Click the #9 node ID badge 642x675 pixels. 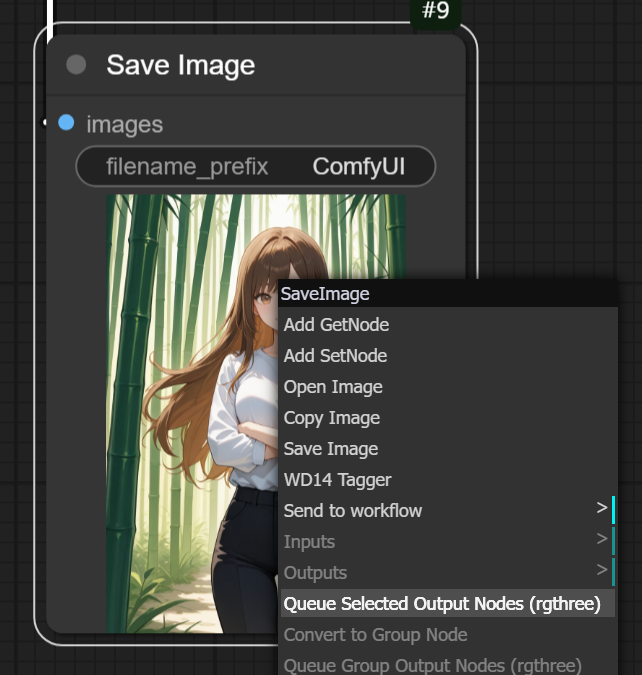tap(436, 11)
